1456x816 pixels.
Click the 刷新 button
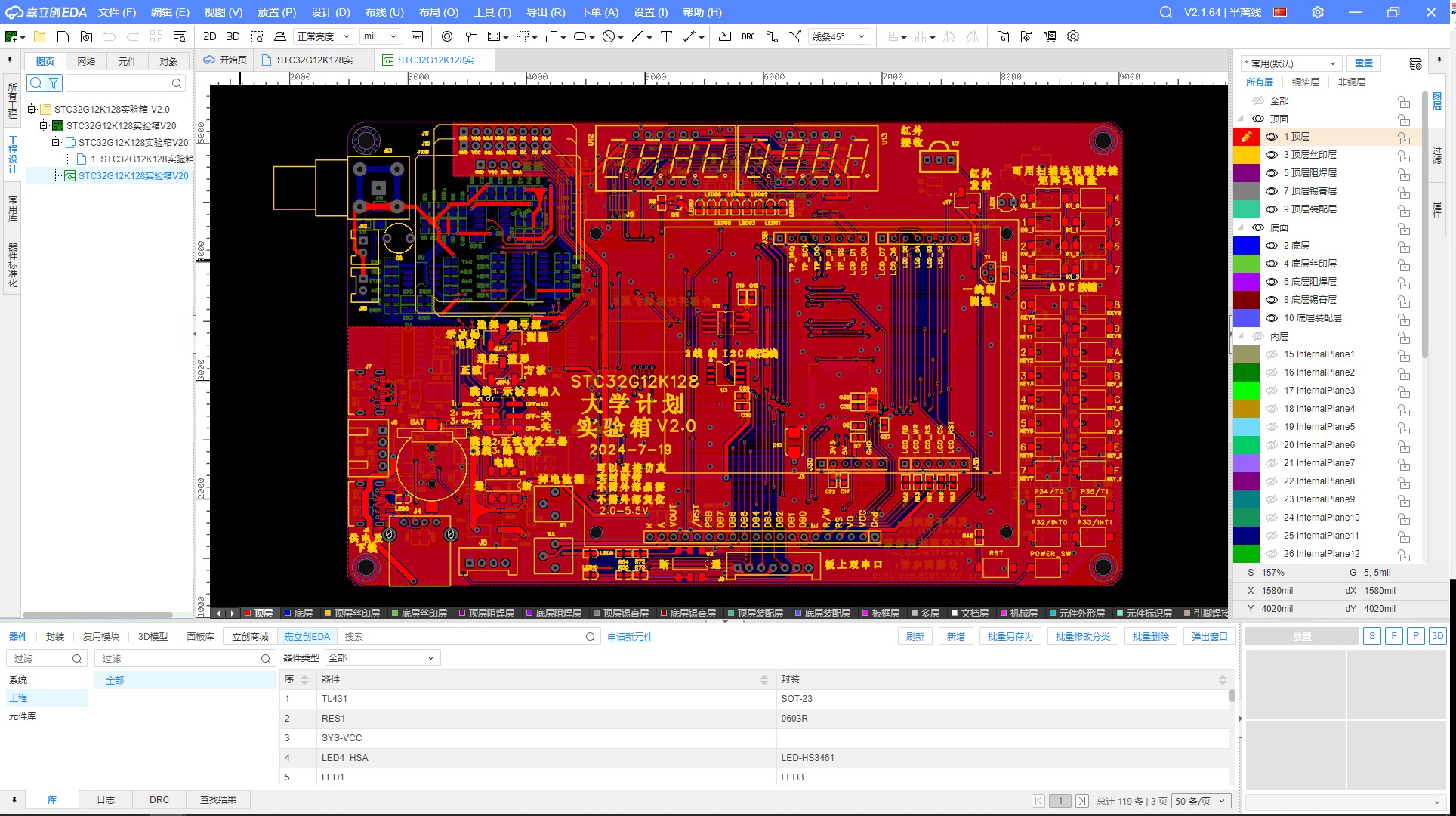point(915,636)
